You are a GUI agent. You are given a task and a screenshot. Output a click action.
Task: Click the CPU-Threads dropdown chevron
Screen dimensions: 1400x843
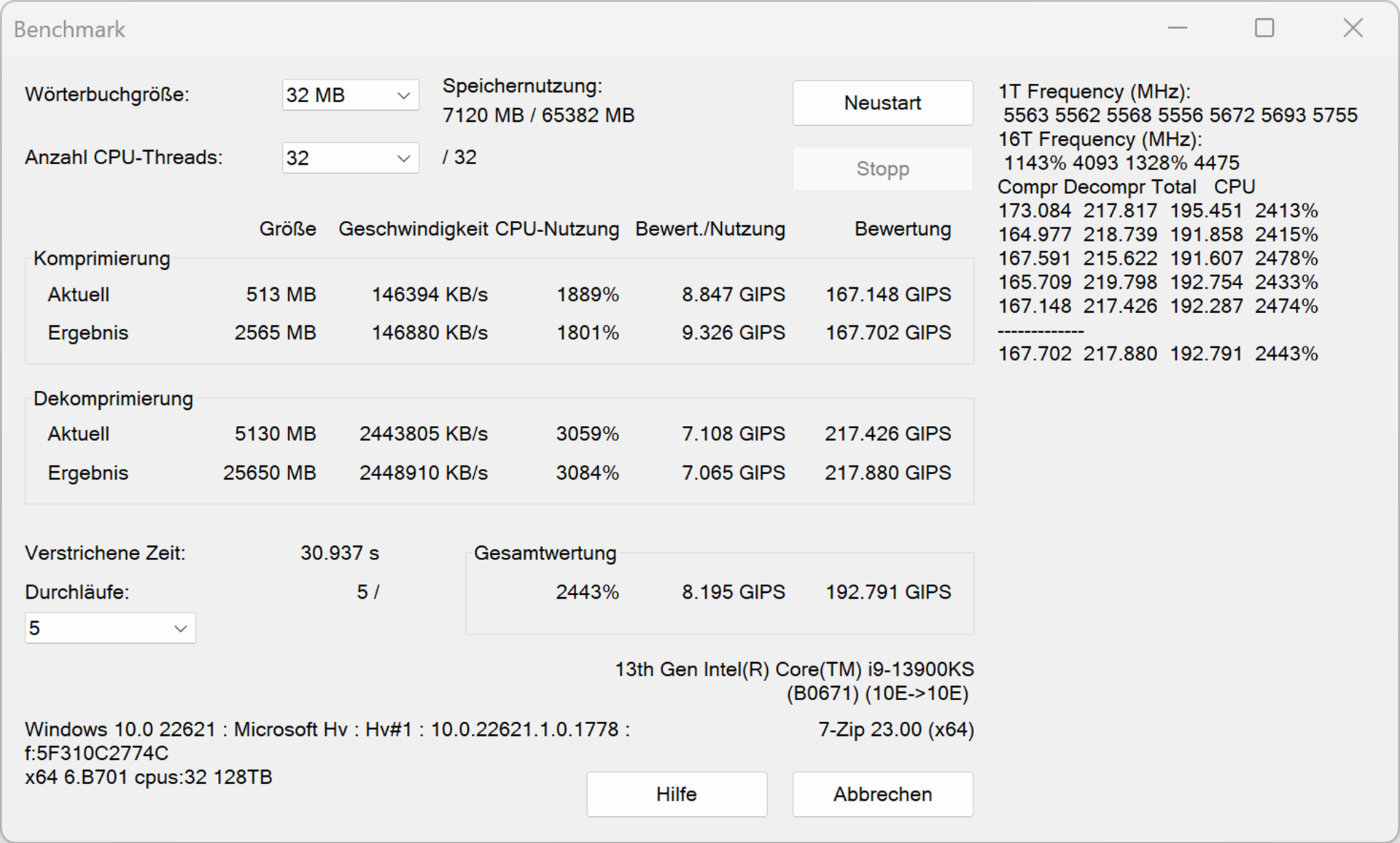[x=403, y=158]
